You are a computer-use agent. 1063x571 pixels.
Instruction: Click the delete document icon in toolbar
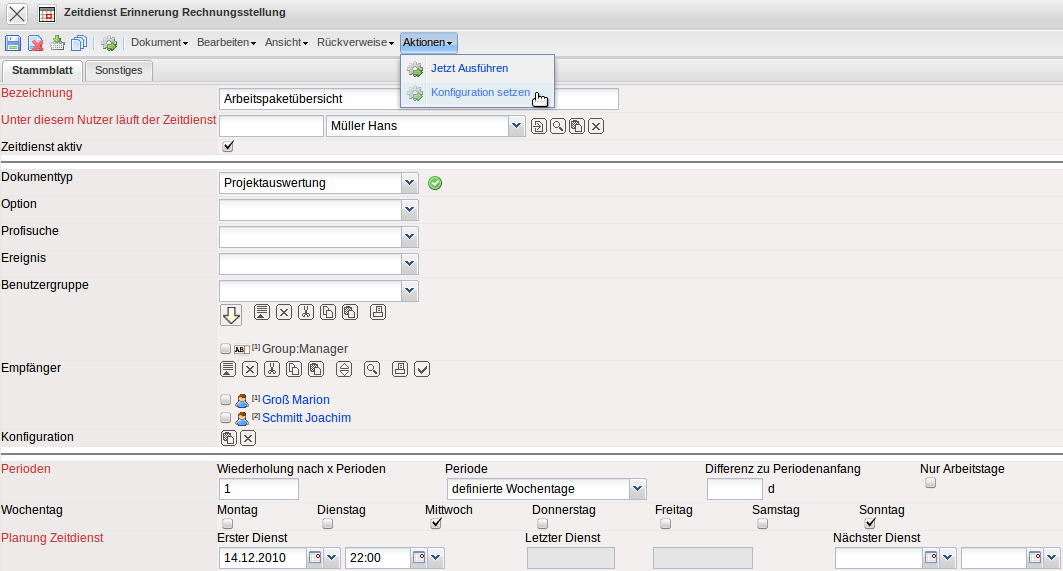point(35,43)
